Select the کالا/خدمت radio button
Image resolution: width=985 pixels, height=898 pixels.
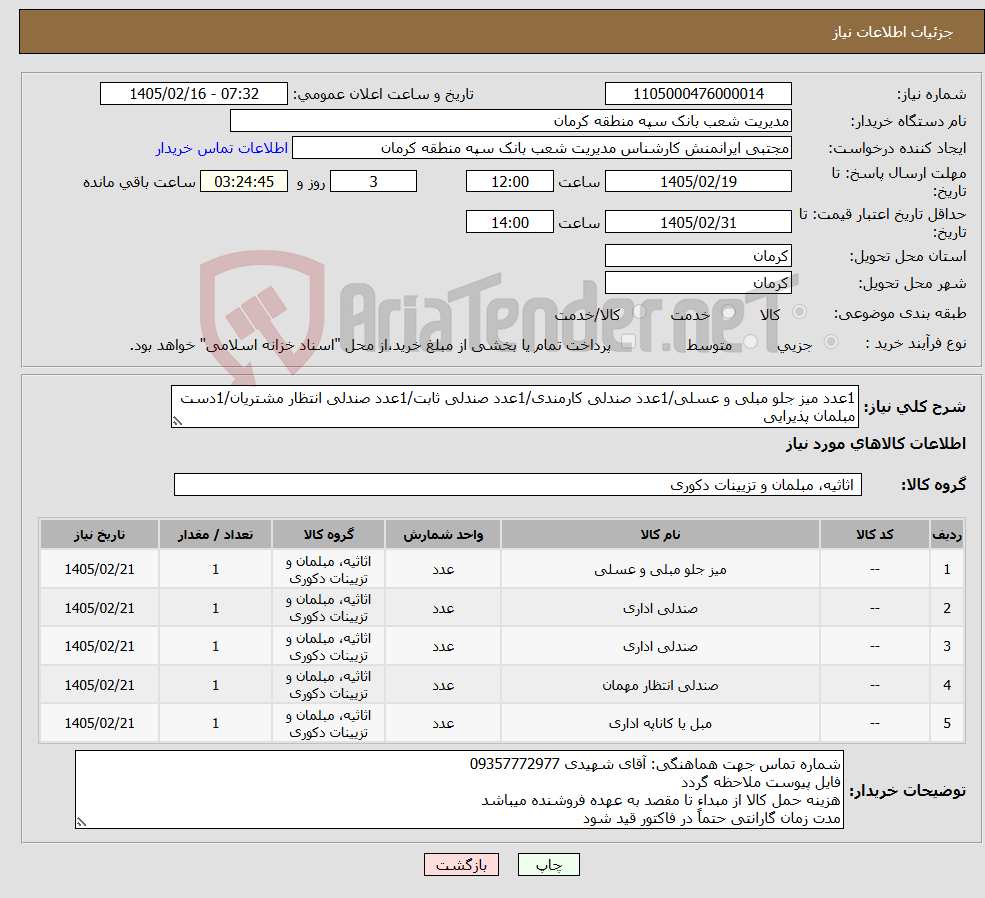tap(640, 311)
